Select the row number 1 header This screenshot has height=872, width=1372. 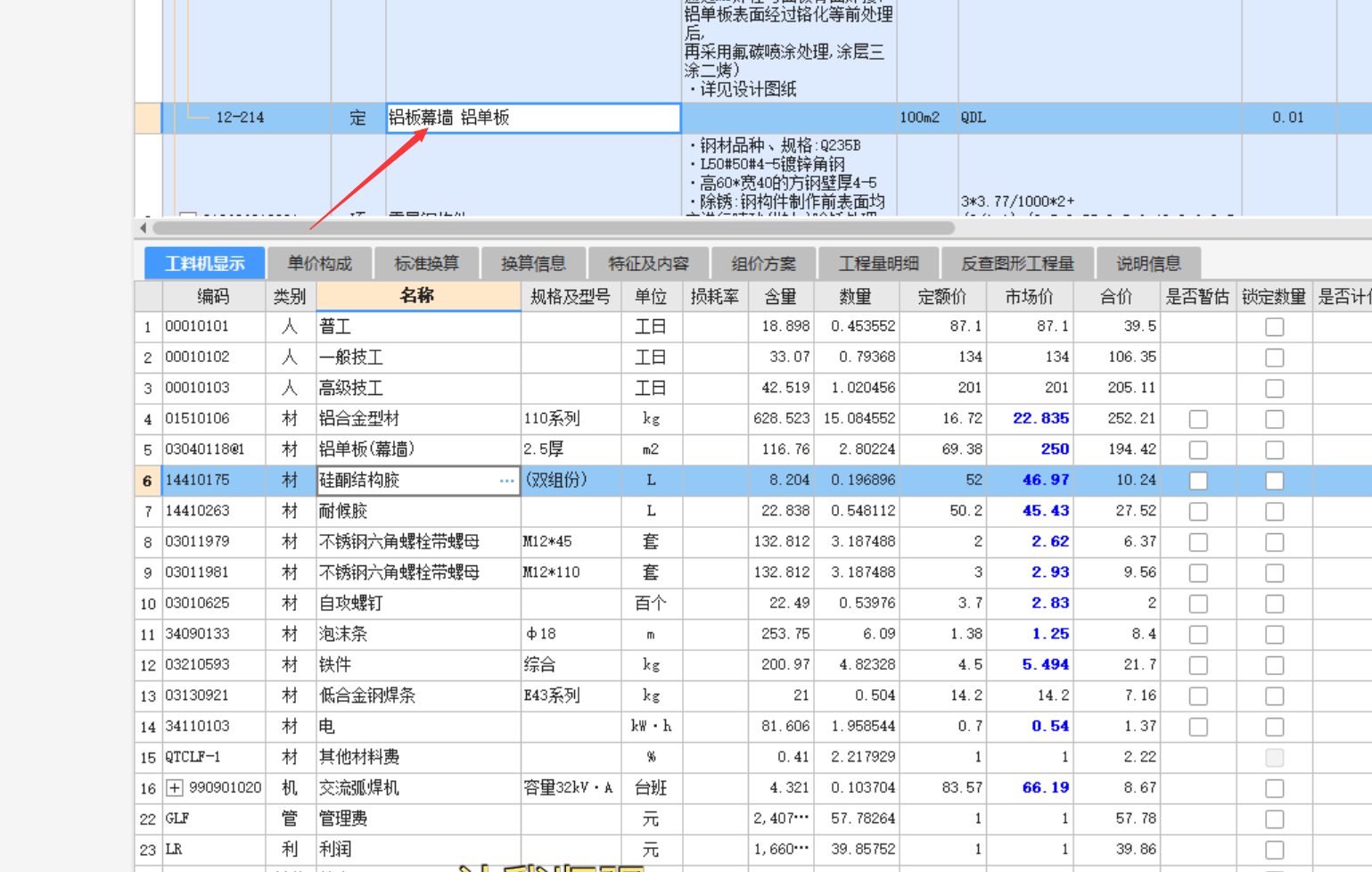(x=147, y=326)
